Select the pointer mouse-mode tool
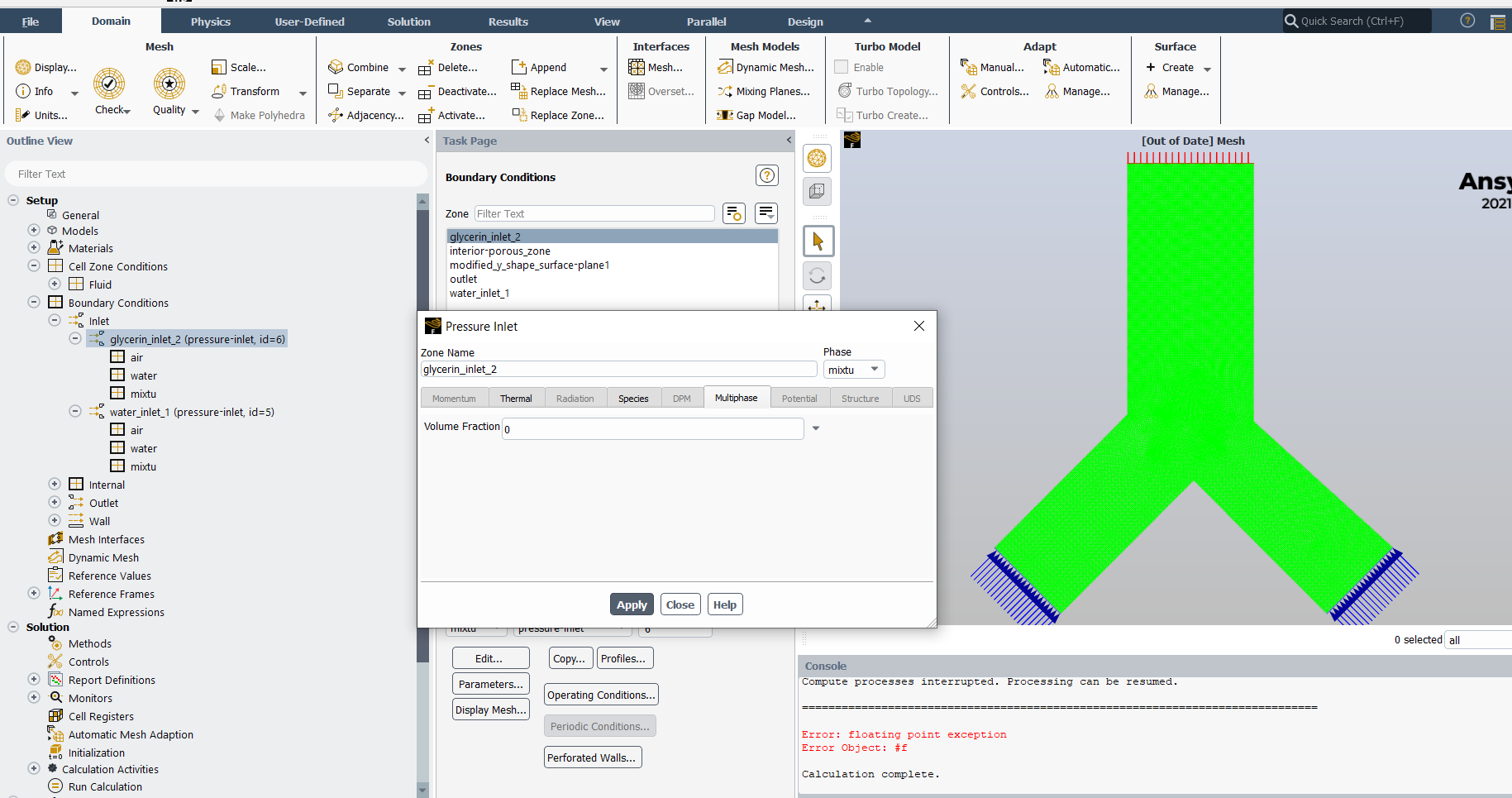Viewport: 1512px width, 798px height. click(818, 241)
